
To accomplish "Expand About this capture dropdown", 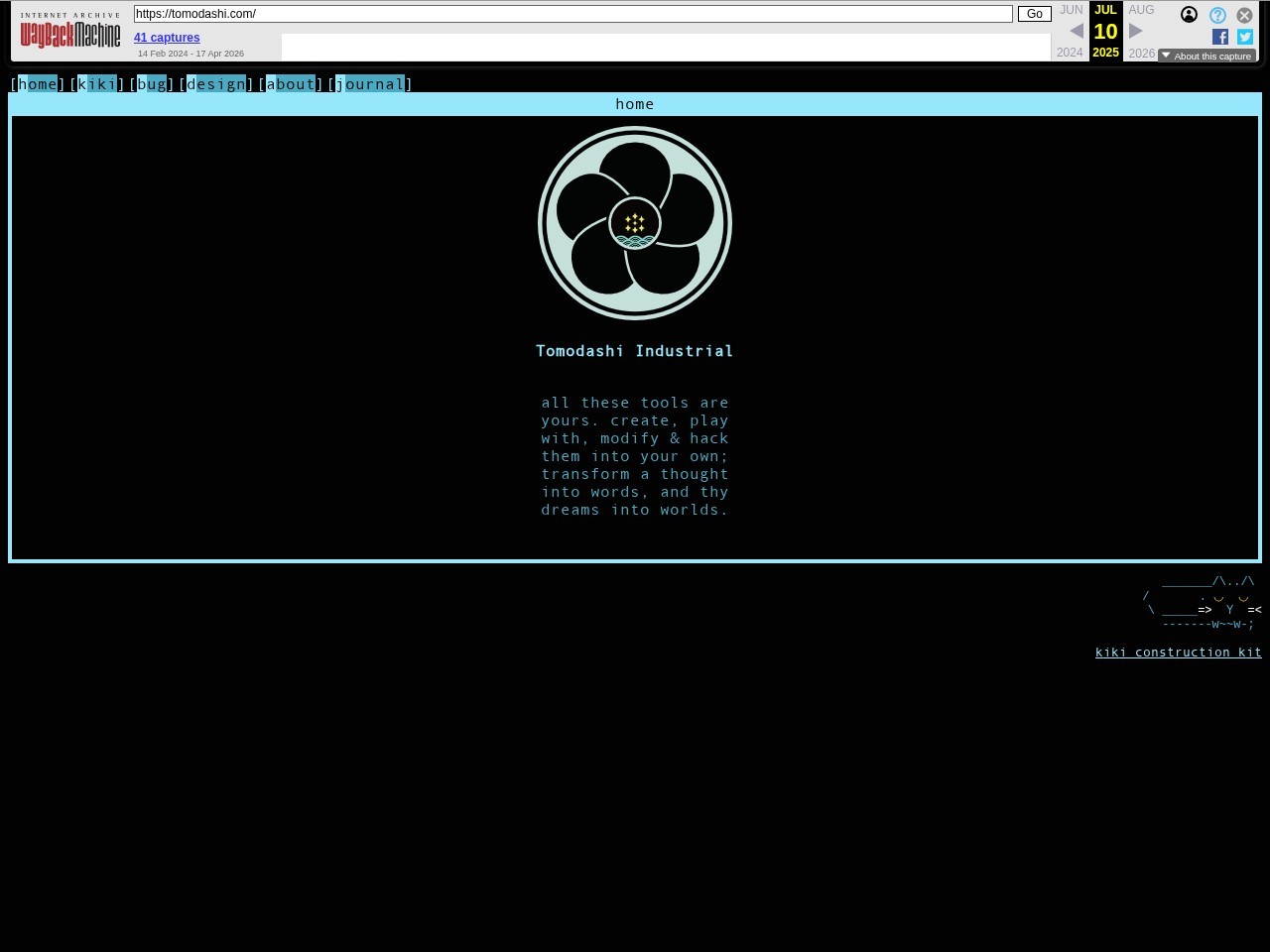I will [x=1206, y=56].
